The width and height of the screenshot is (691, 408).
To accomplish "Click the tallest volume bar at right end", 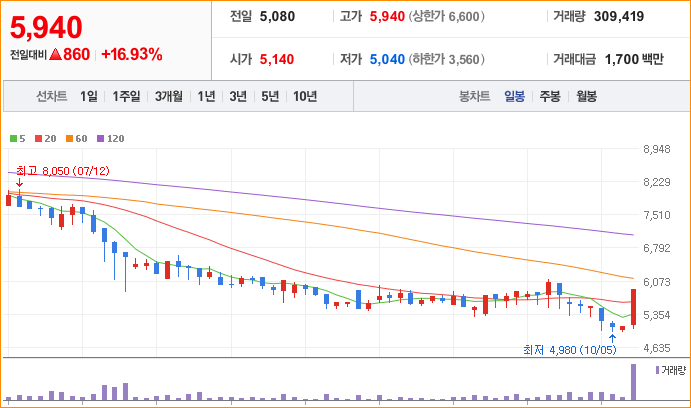I will point(633,382).
